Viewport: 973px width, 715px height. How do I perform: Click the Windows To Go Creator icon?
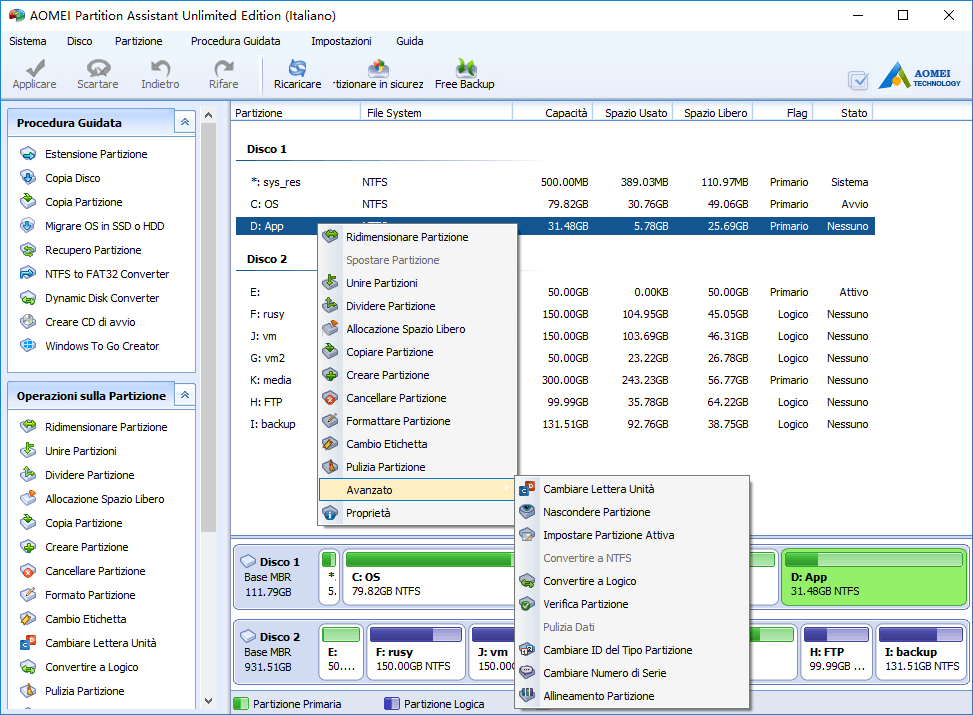click(x=28, y=345)
